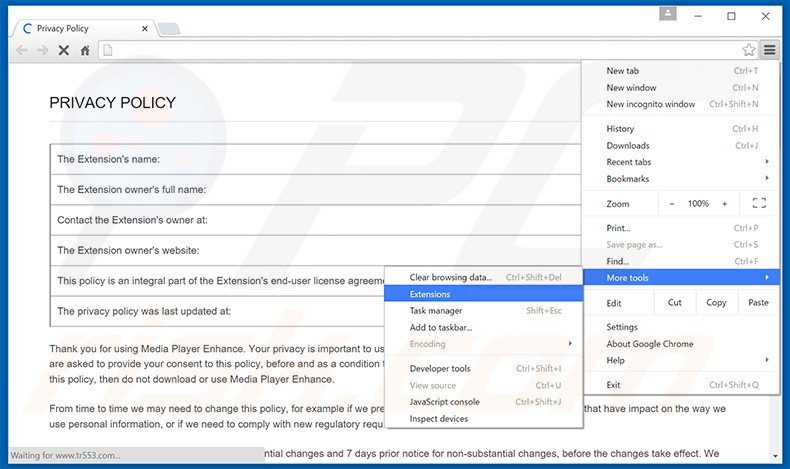Select Exit from menu
This screenshot has width=790, height=469.
681,385
